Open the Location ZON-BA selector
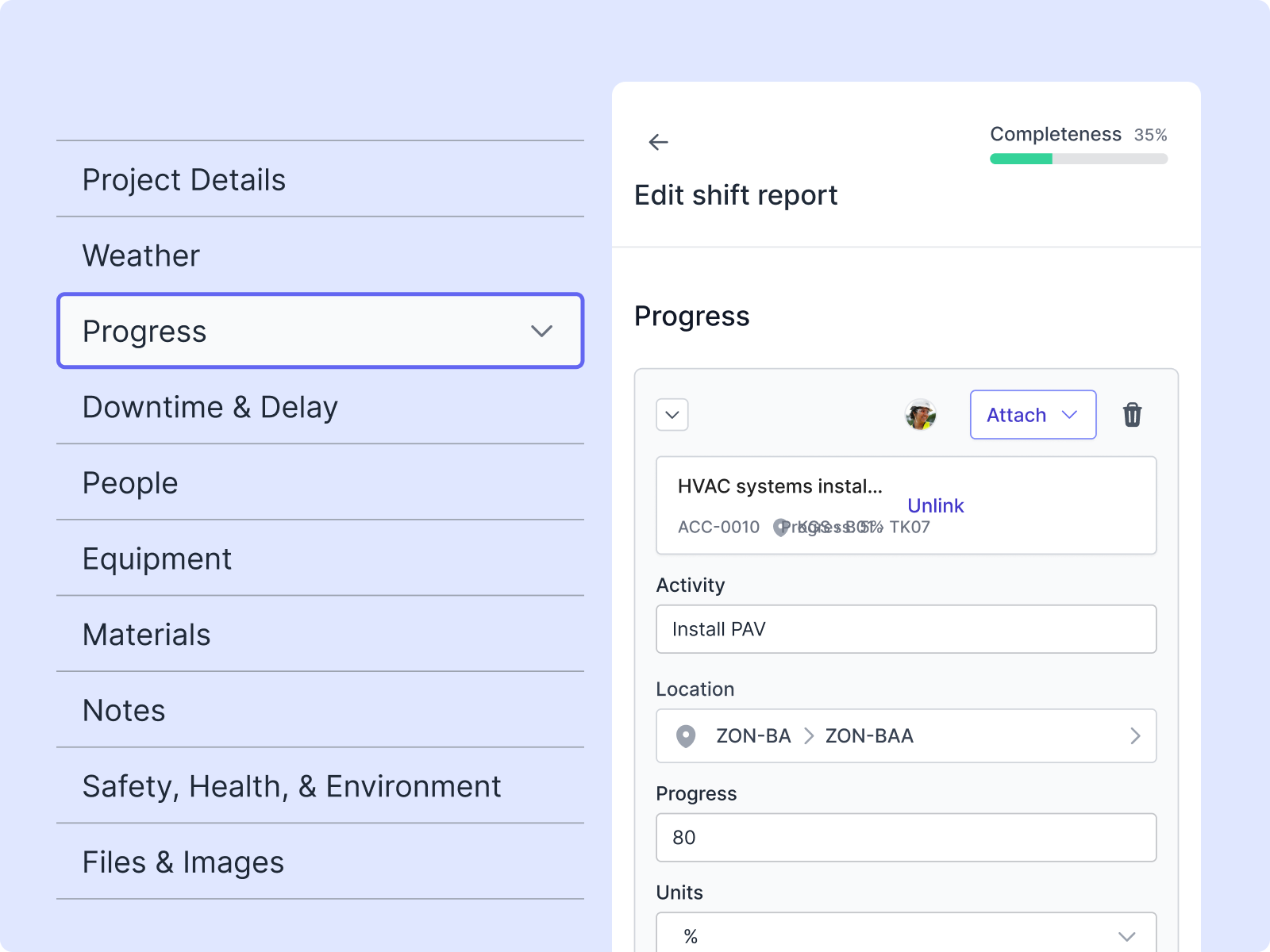The width and height of the screenshot is (1270, 952). [x=906, y=735]
